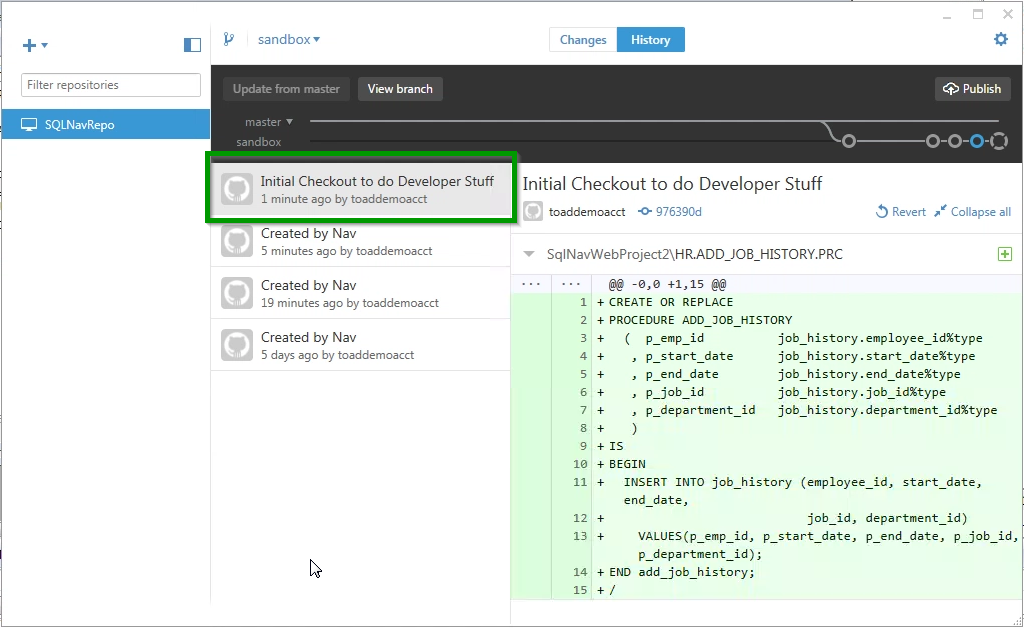The image size is (1024, 628).
Task: Select Created by Nav commit from 19 minutes ago
Action: (361, 293)
